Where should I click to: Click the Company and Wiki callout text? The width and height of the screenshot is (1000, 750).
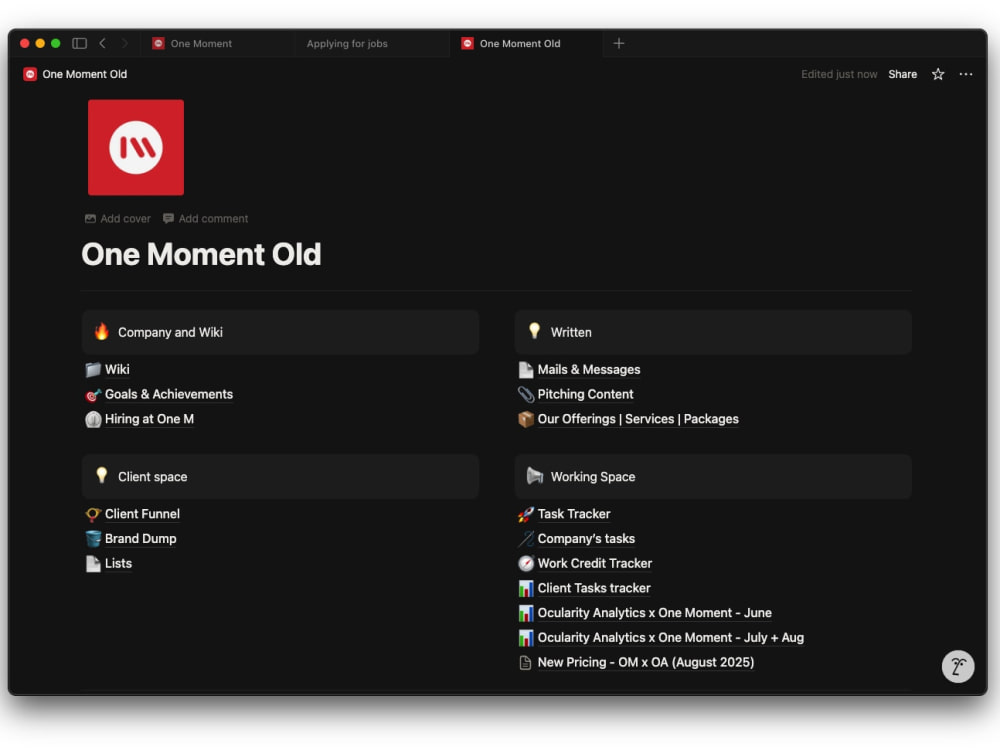(170, 332)
